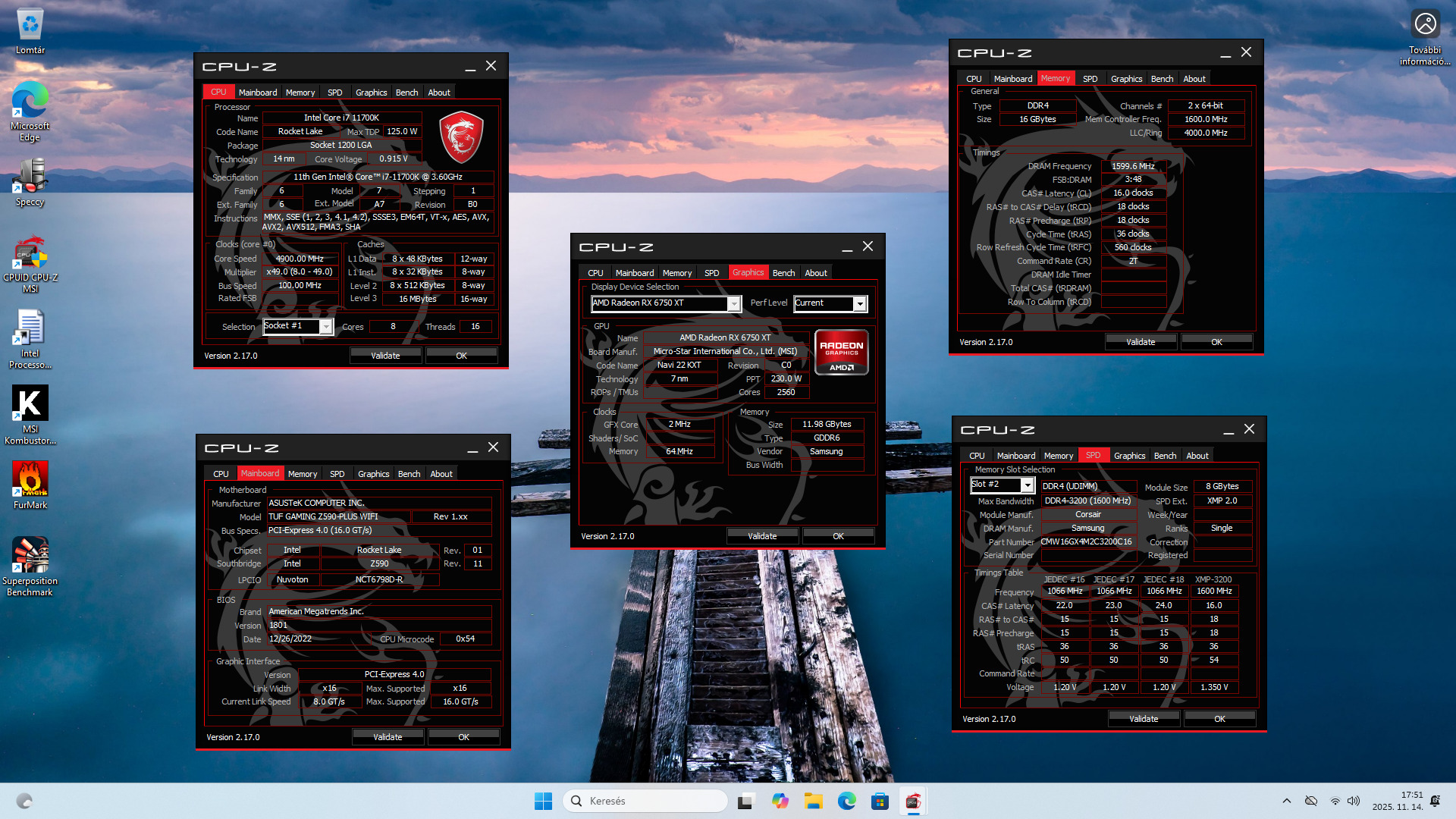This screenshot has width=1456, height=819.
Task: Open the About tab in the Memory window
Action: tap(1194, 79)
